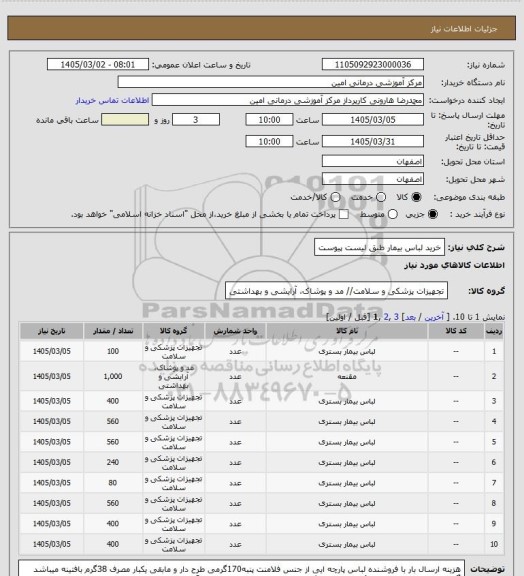Click the validity hour field next to 1405/03/31
This screenshot has width=524, height=576.
pos(269,141)
